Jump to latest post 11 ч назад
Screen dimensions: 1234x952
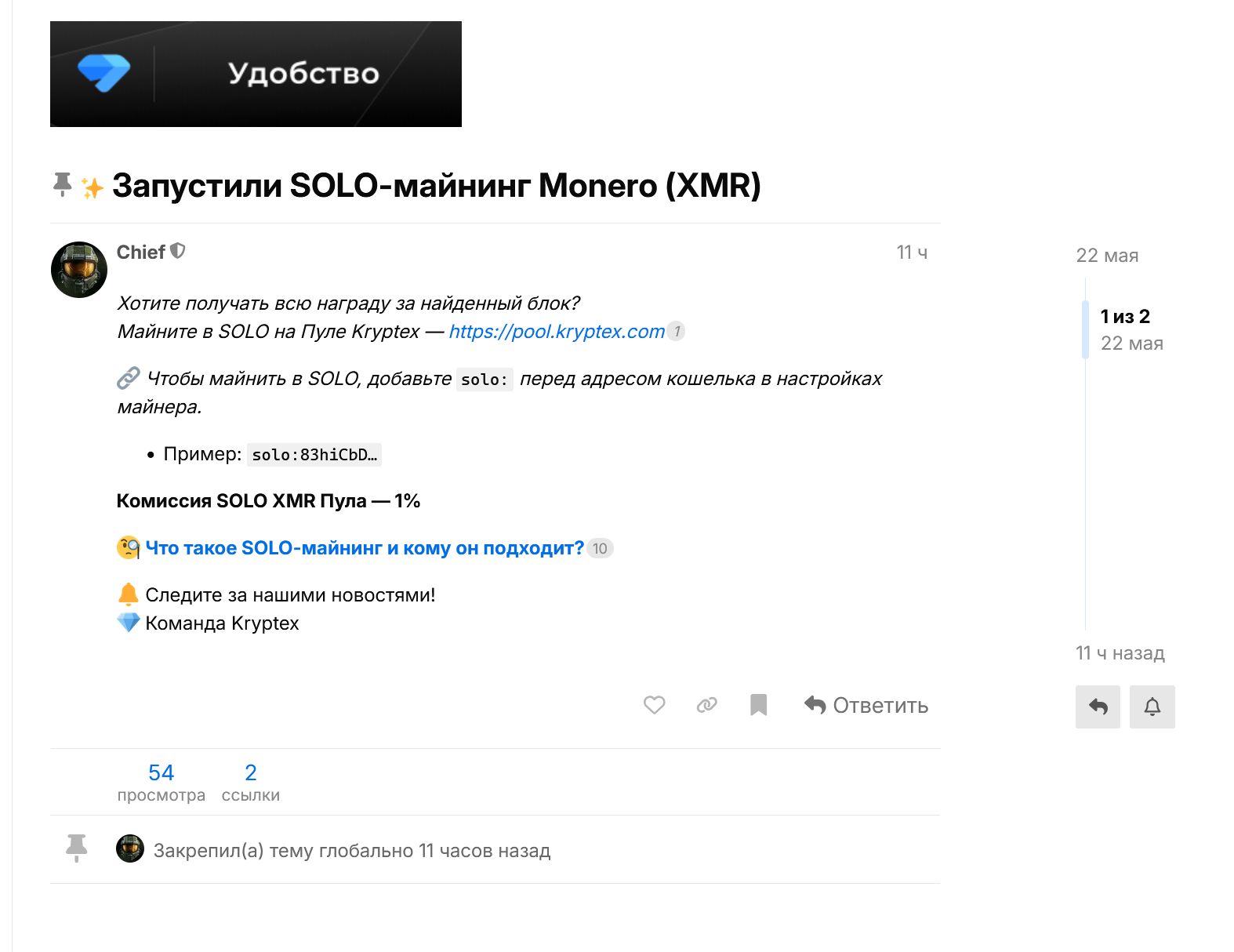click(1120, 653)
